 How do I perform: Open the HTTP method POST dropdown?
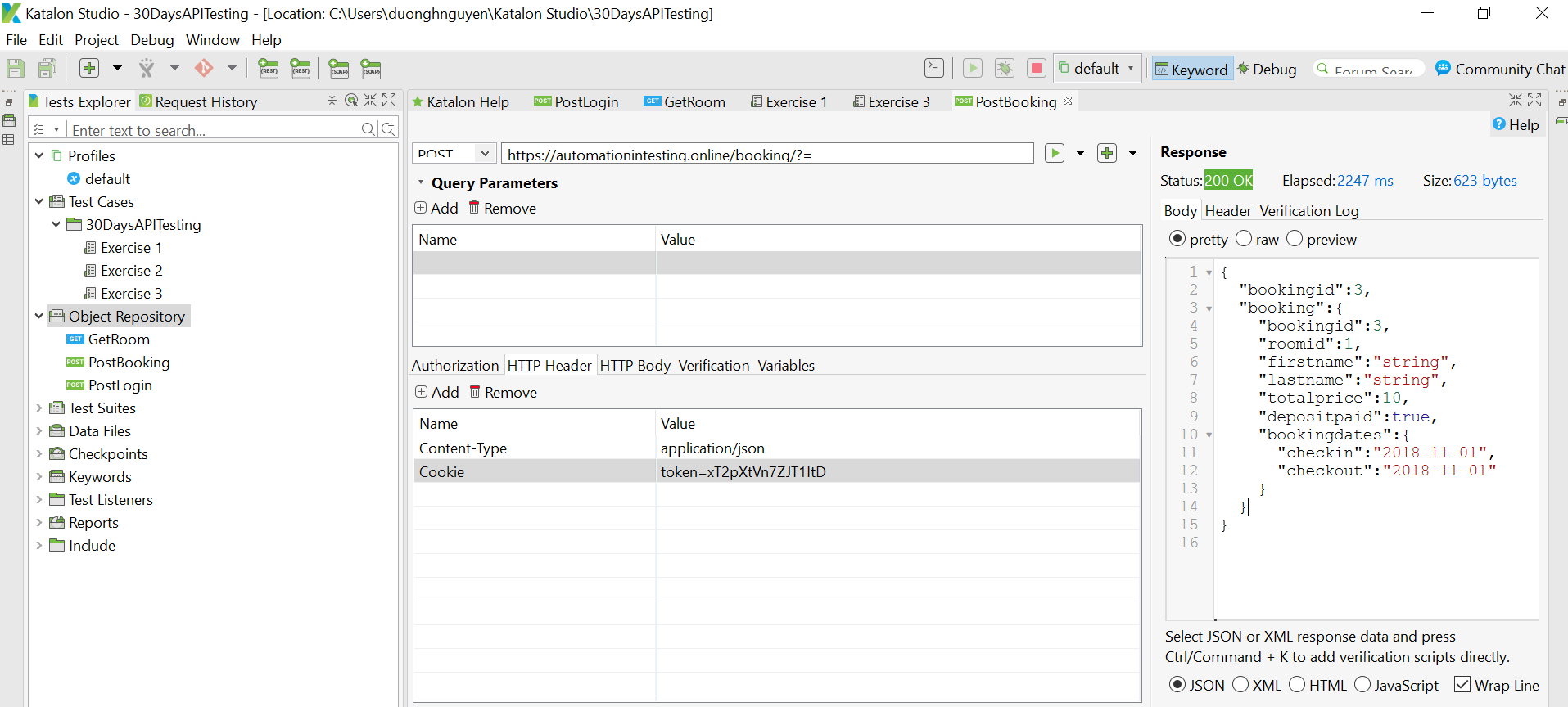pos(454,153)
